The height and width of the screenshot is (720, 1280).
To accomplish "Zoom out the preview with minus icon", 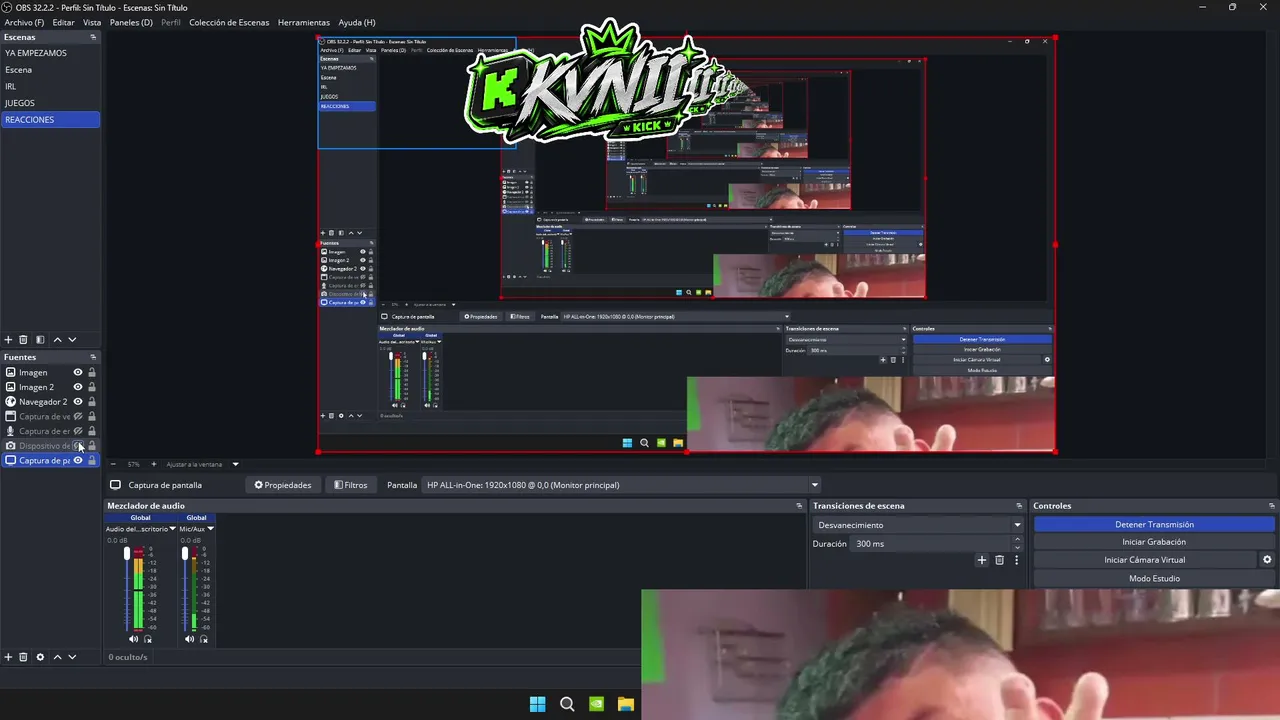I will tap(113, 464).
